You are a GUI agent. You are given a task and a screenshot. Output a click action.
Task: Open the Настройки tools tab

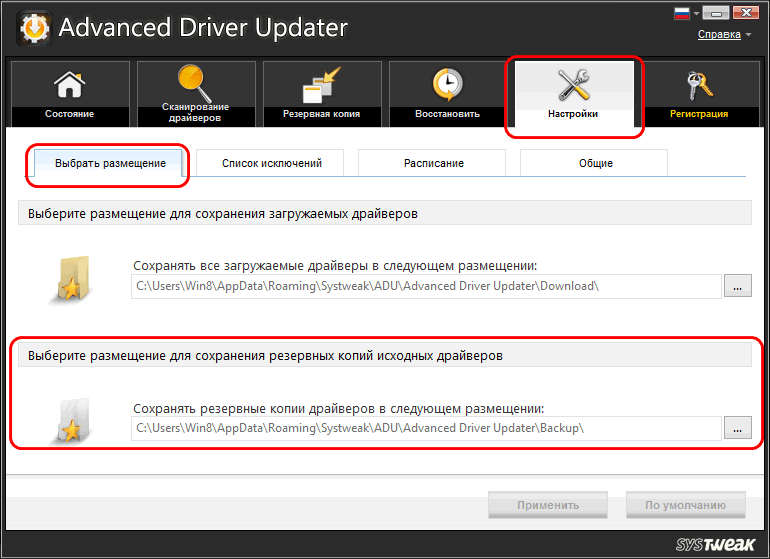click(574, 93)
